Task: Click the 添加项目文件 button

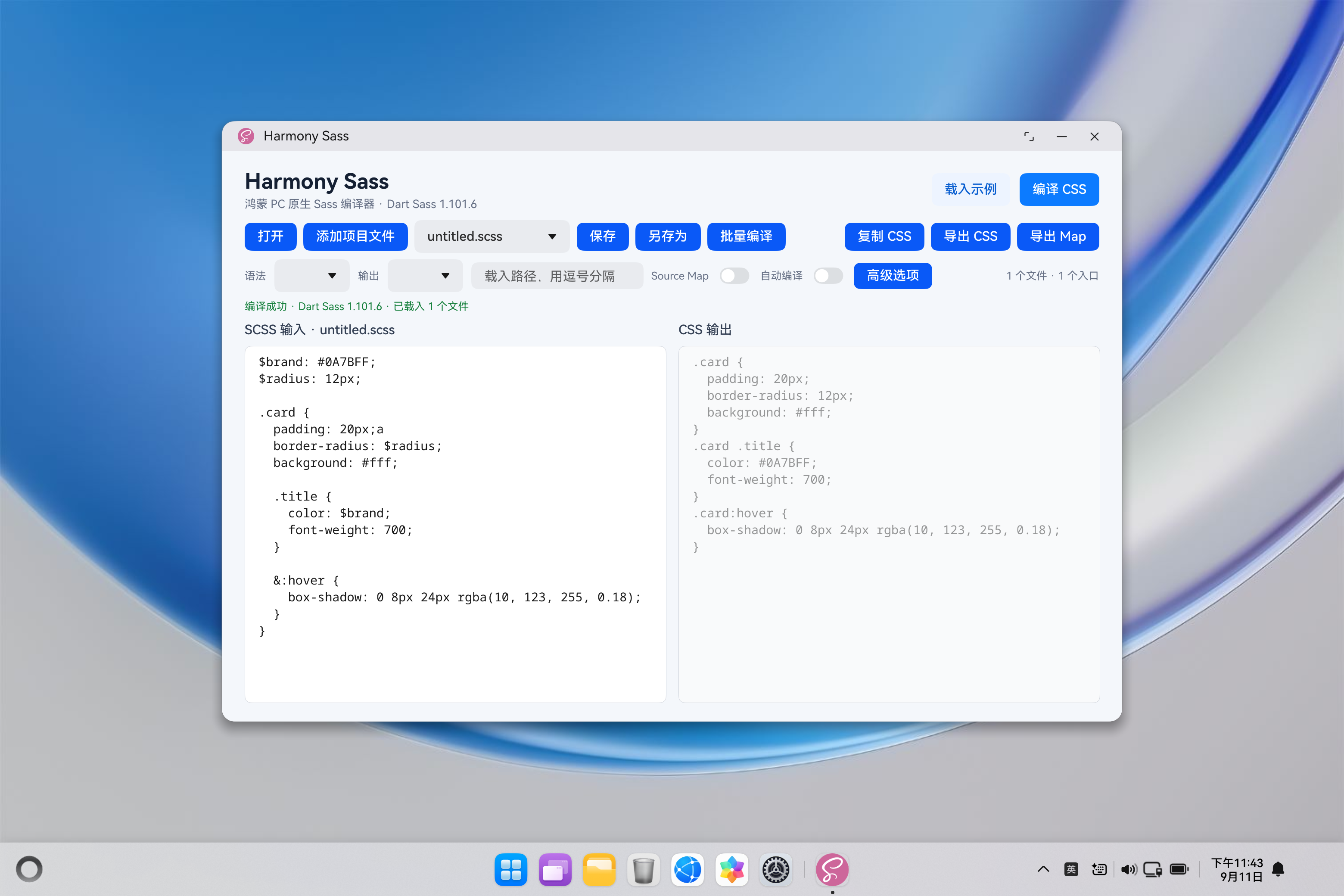Action: coord(355,236)
